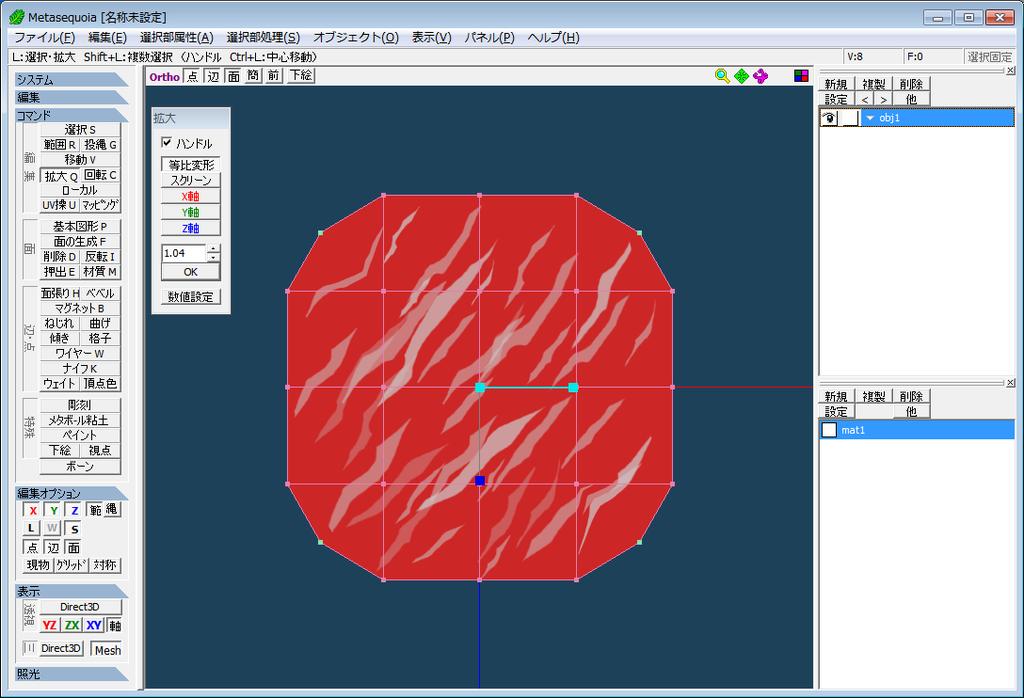The height and width of the screenshot is (698, 1024).
Task: Select the 選択 S command
Action: coord(80,129)
